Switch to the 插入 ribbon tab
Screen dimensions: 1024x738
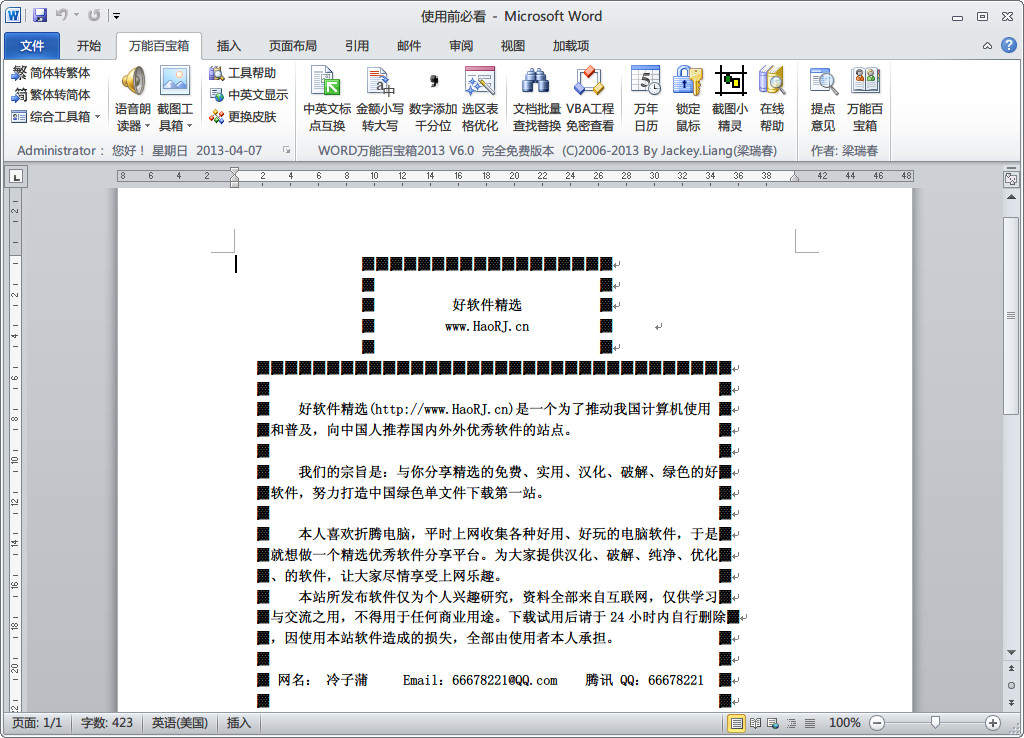[x=229, y=46]
